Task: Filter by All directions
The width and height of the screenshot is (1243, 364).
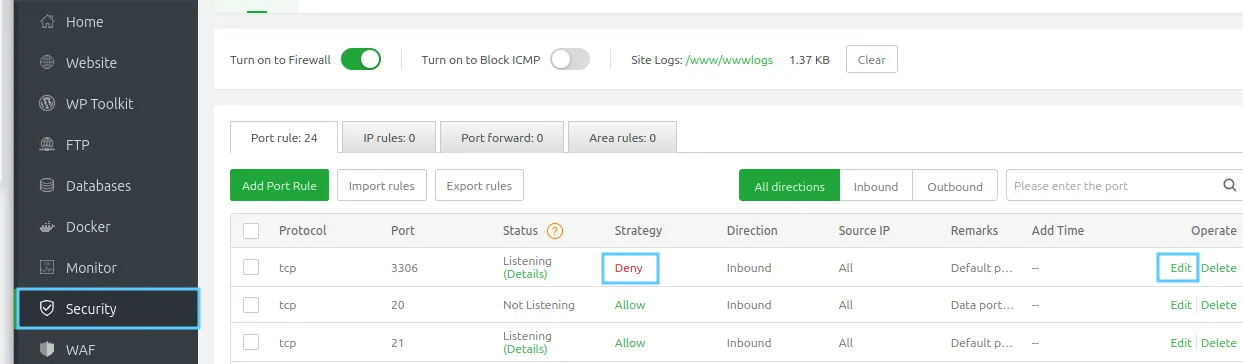Action: coord(790,186)
